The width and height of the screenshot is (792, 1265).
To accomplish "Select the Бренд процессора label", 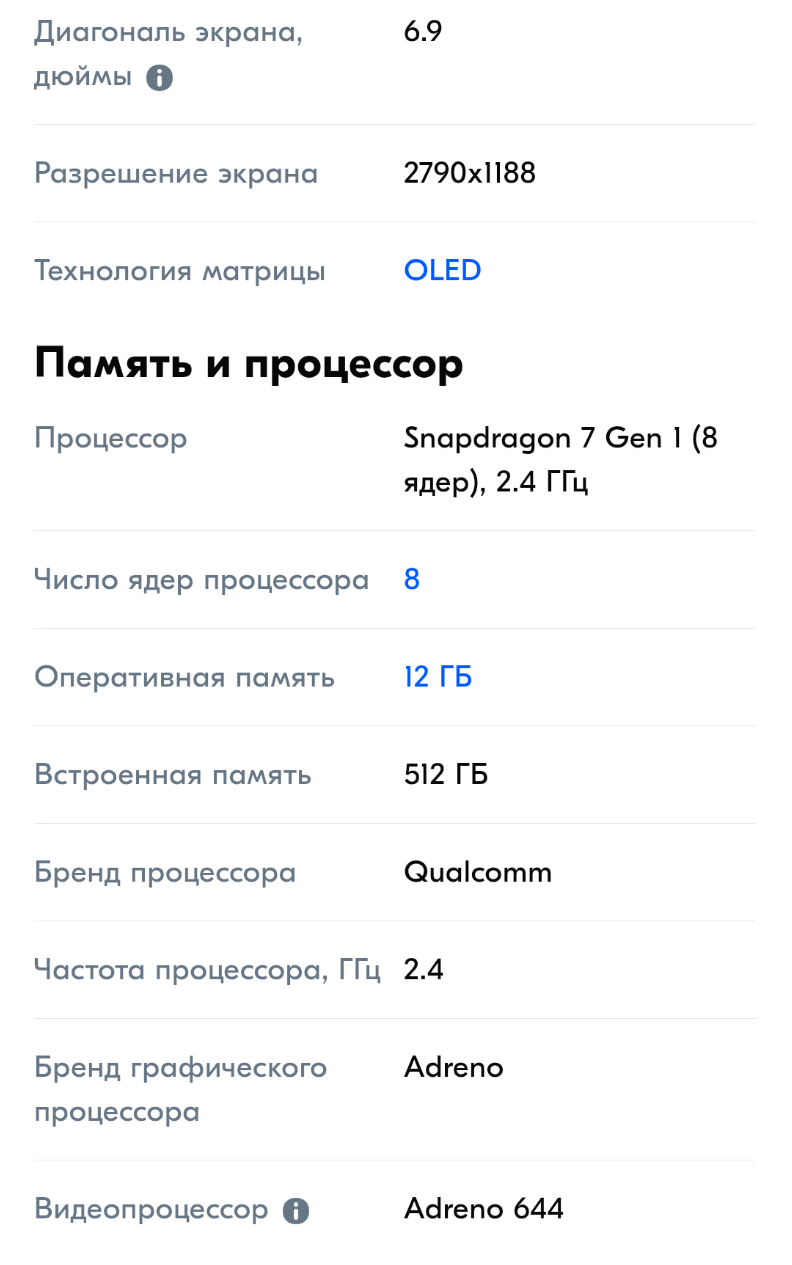I will [165, 873].
